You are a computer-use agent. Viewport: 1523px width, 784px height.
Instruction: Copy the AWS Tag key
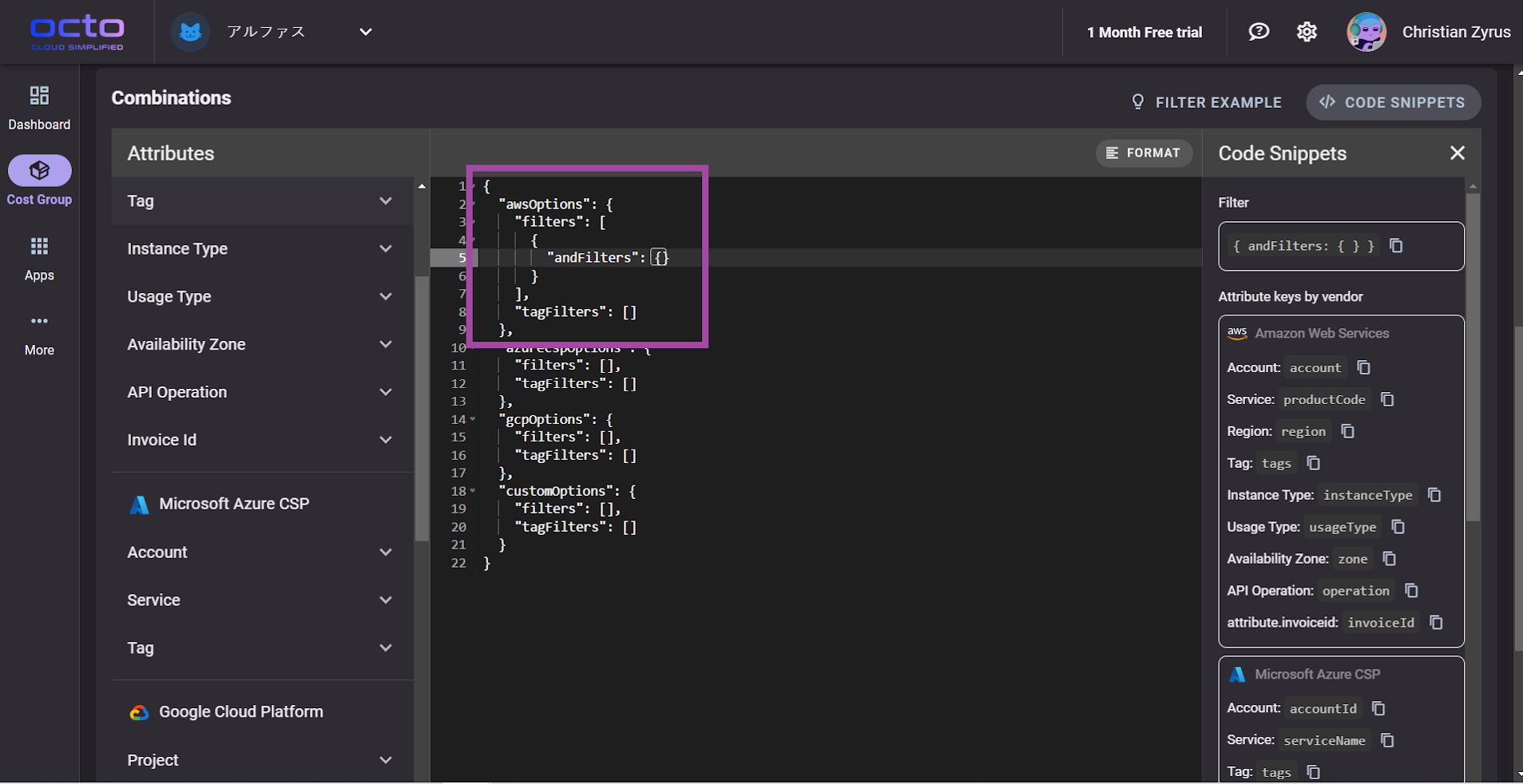1313,463
